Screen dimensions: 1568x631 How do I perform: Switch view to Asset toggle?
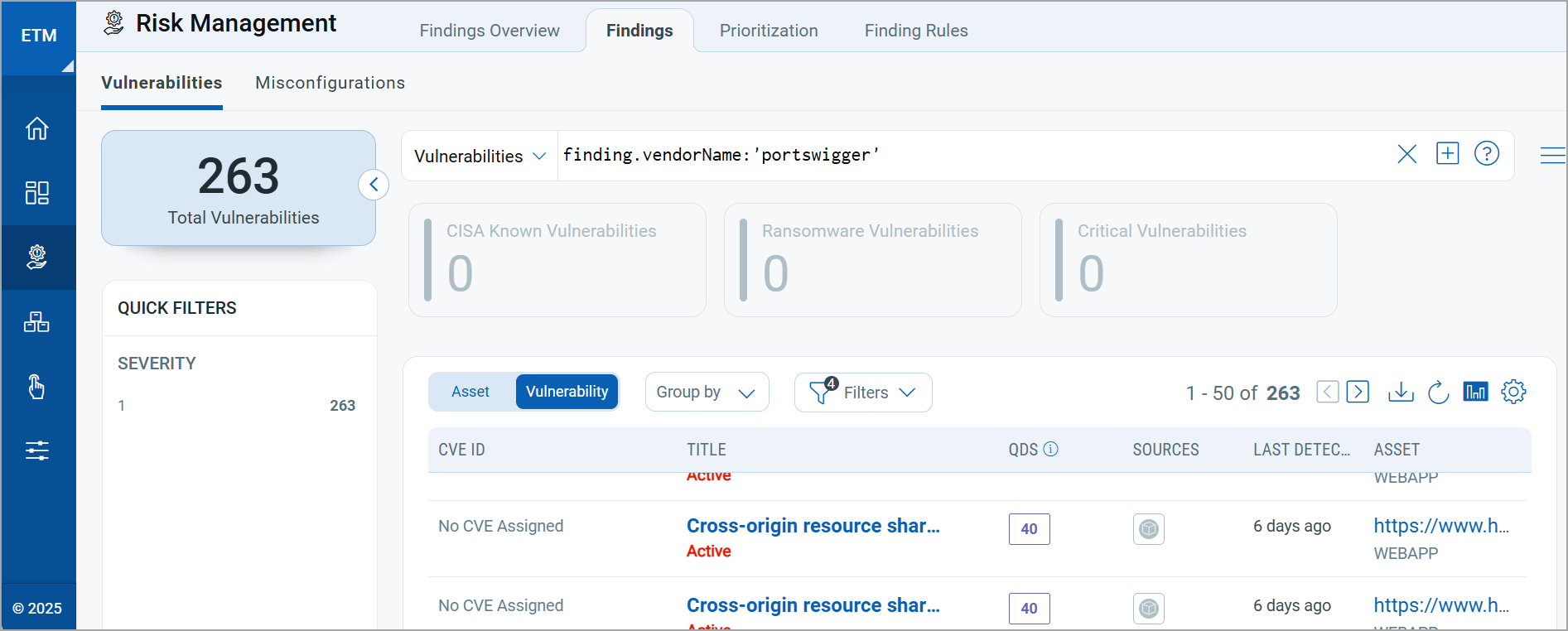pos(470,392)
